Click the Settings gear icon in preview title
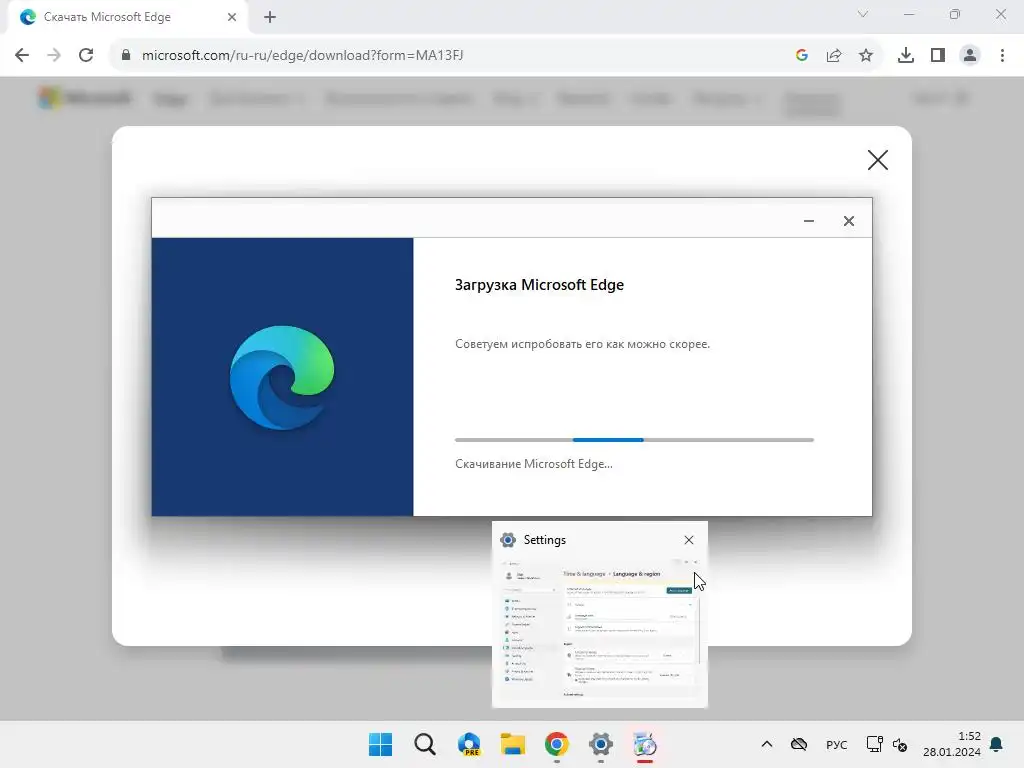 click(508, 540)
